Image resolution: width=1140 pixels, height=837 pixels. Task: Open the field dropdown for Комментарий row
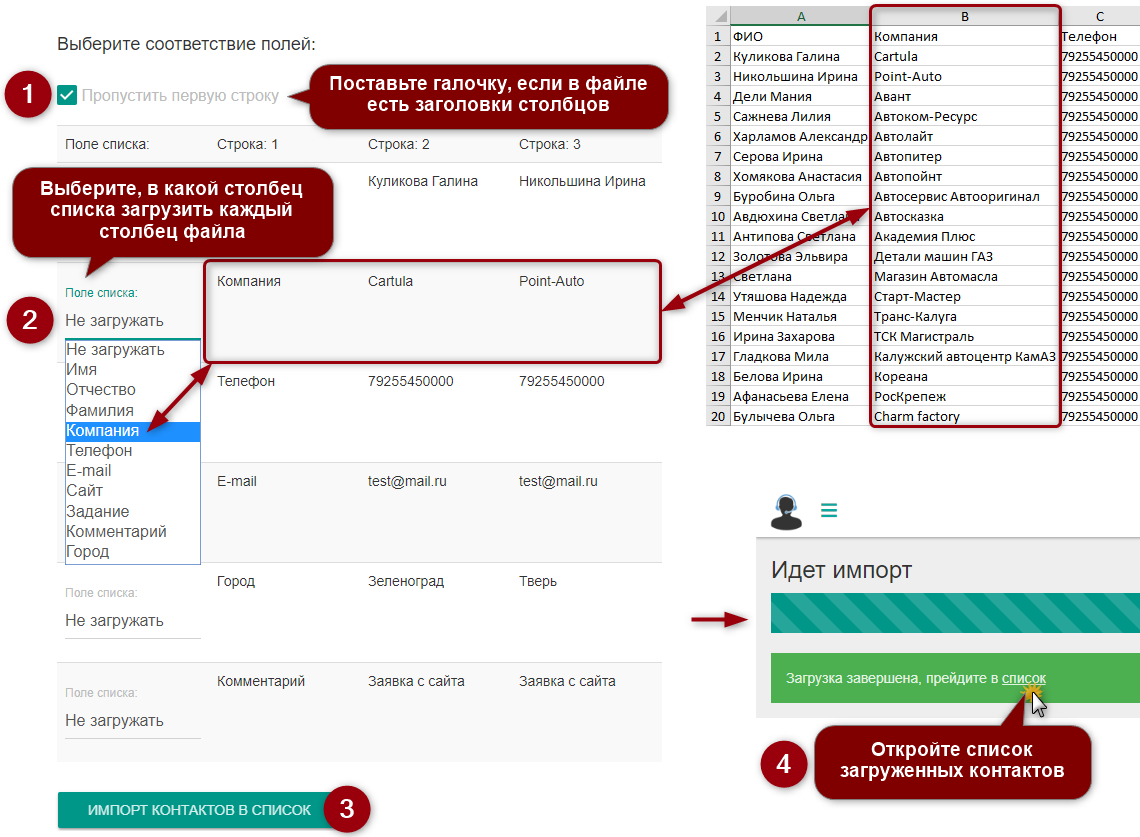tap(132, 721)
